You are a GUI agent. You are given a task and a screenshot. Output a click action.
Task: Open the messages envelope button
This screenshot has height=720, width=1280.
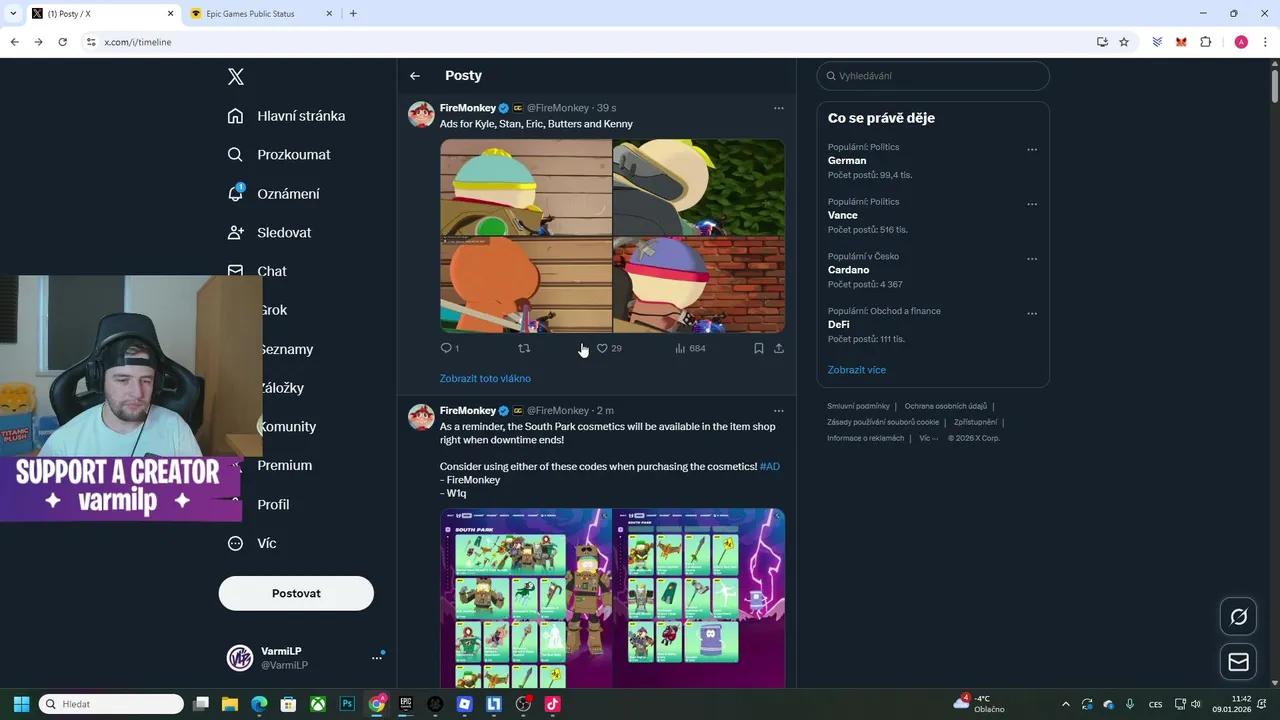tap(1239, 662)
